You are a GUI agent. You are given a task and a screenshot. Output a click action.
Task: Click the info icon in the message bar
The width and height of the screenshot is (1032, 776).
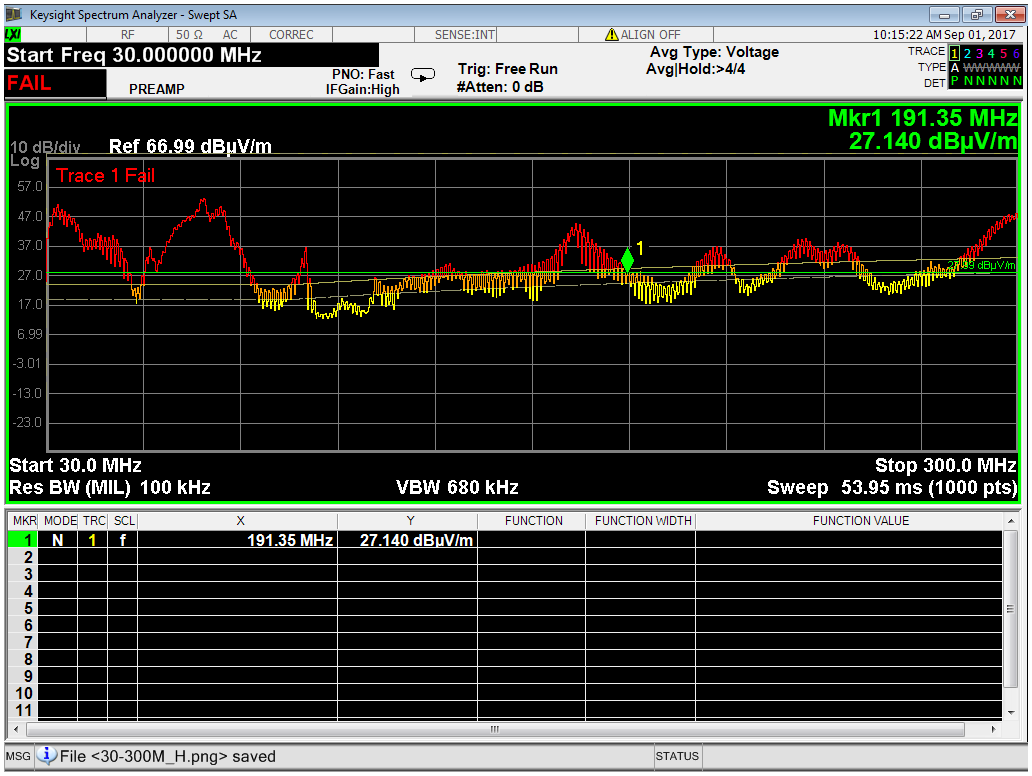(x=46, y=755)
